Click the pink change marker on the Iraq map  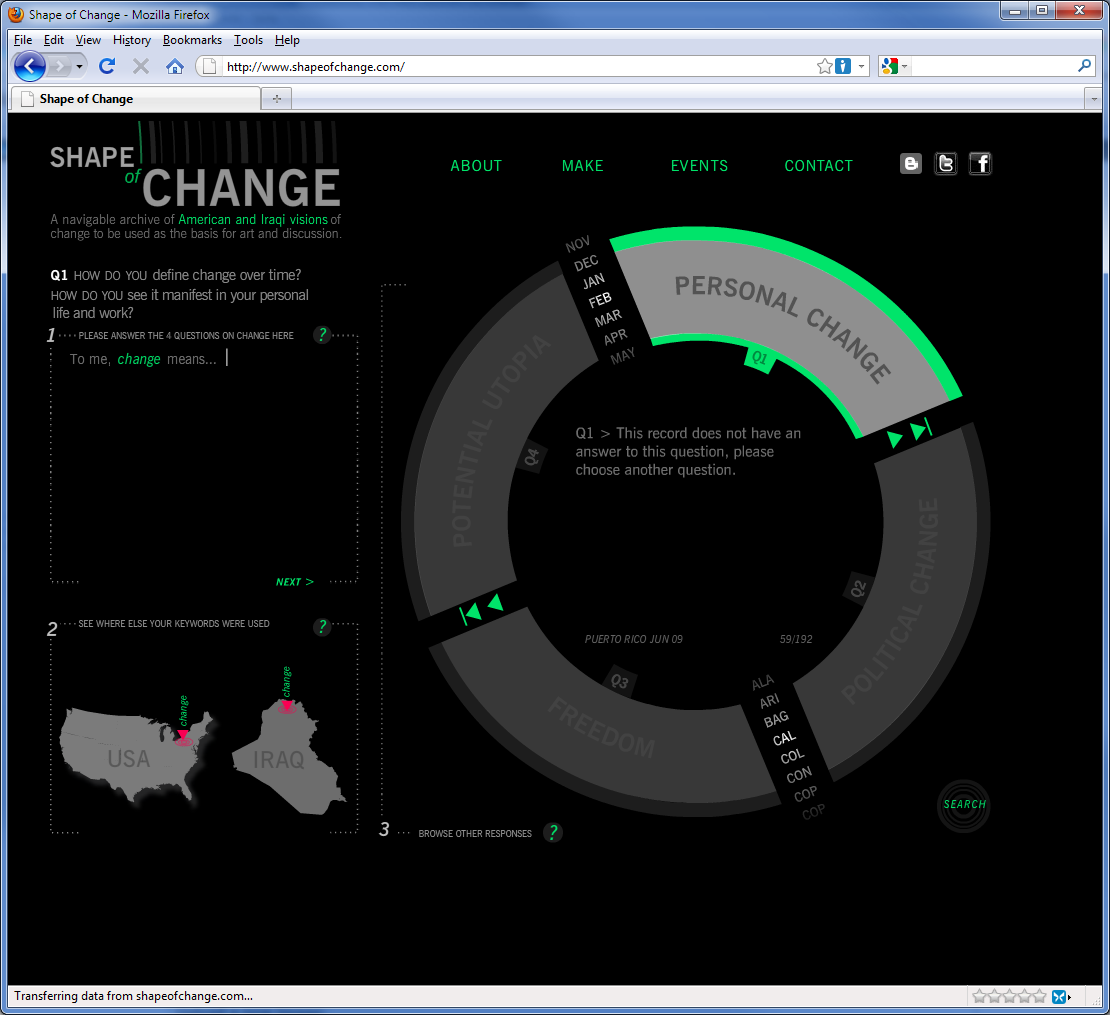pos(288,707)
